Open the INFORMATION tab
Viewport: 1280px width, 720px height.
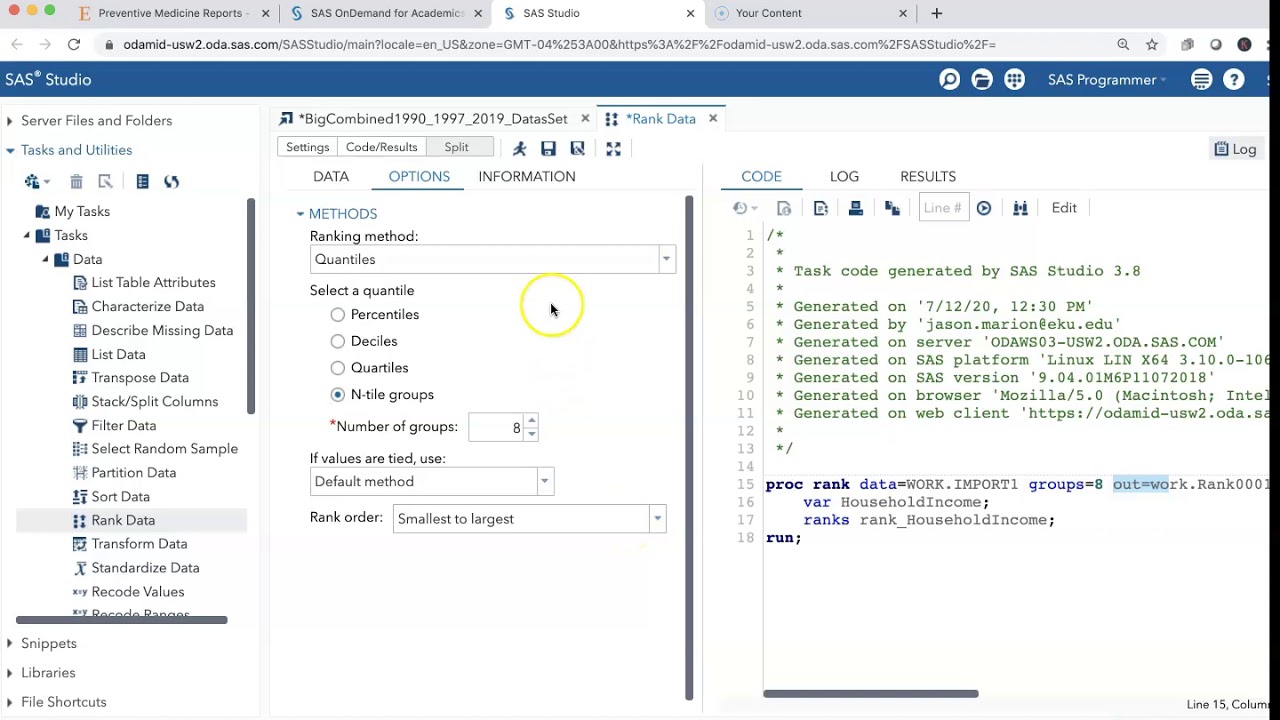click(x=527, y=176)
